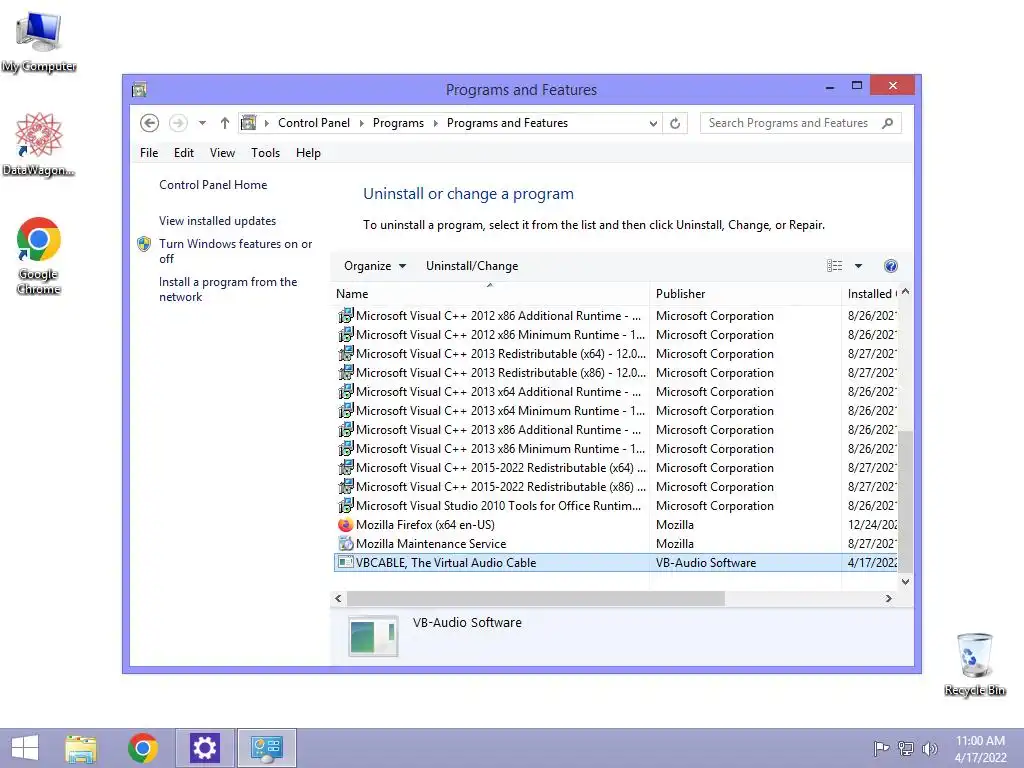Open the taskbar clock showing 11:00 AM
This screenshot has height=768, width=1024.
point(980,749)
